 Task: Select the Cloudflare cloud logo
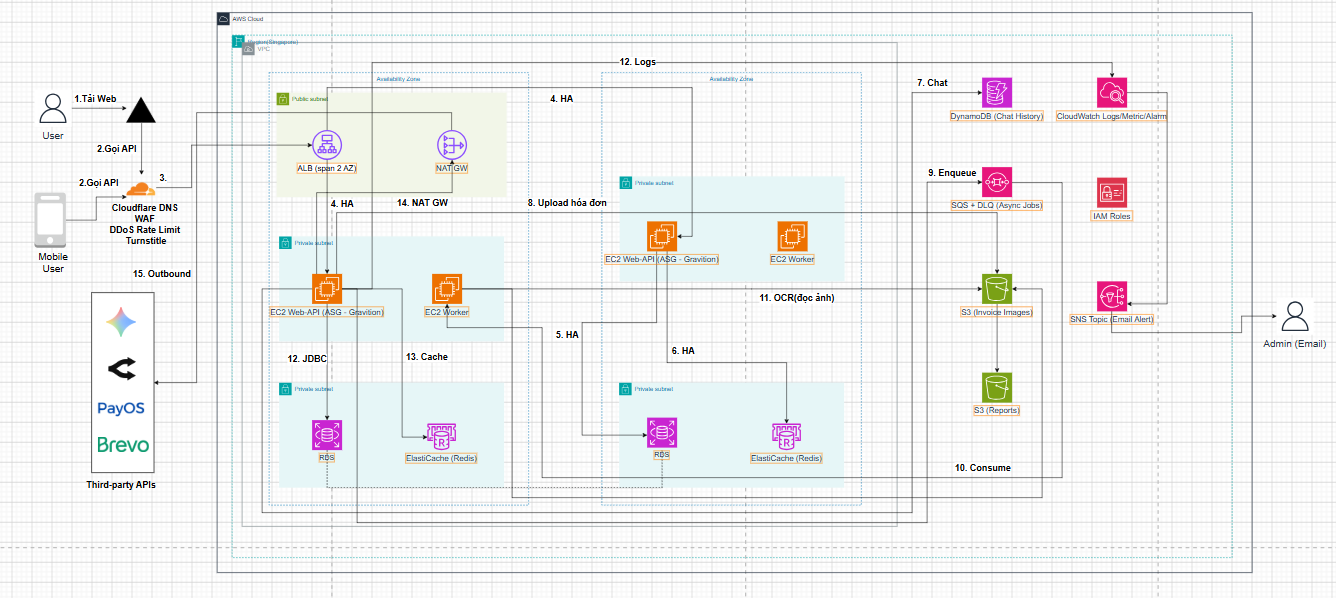(x=140, y=188)
